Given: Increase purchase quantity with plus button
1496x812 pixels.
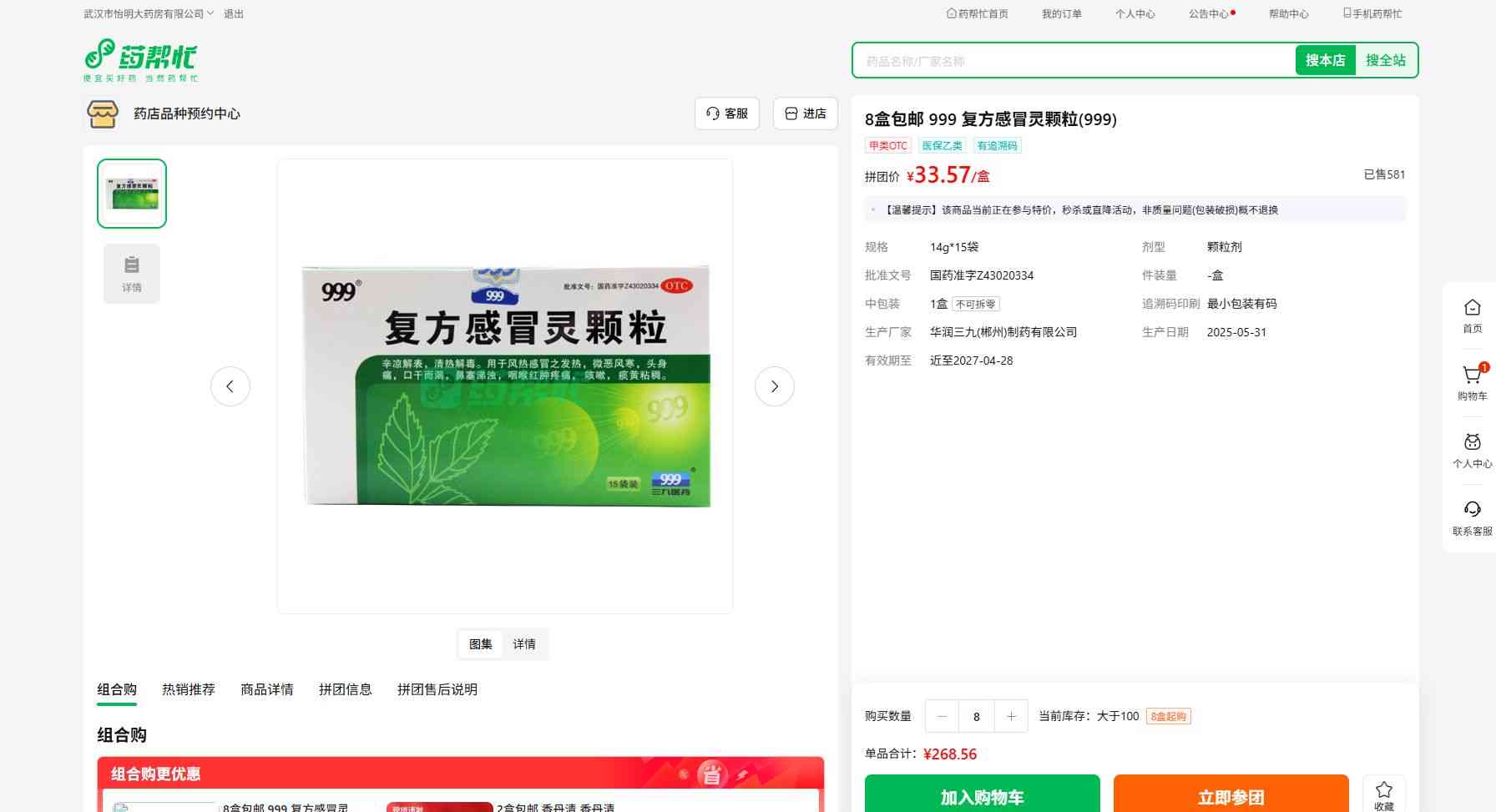Looking at the screenshot, I should [x=1011, y=716].
